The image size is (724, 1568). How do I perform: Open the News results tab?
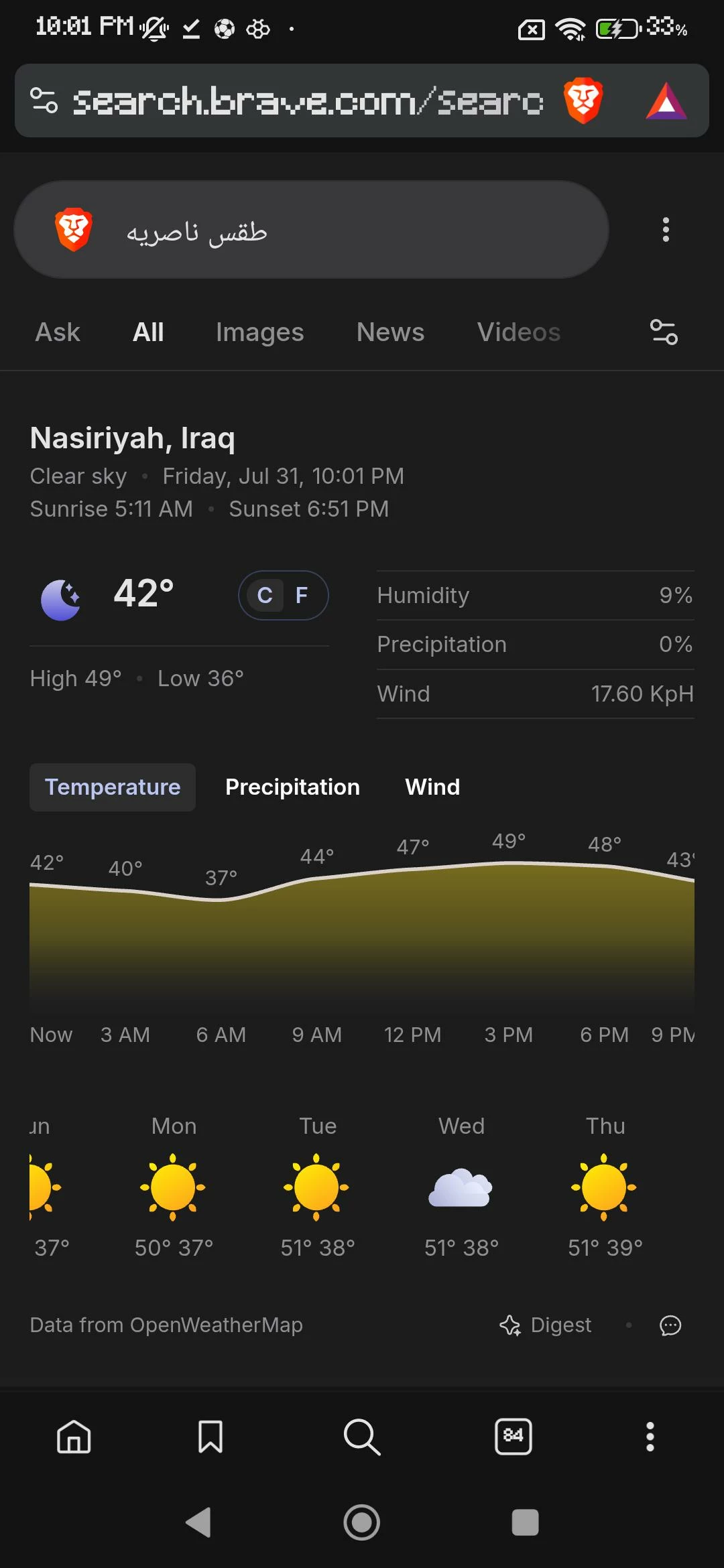[x=391, y=332]
